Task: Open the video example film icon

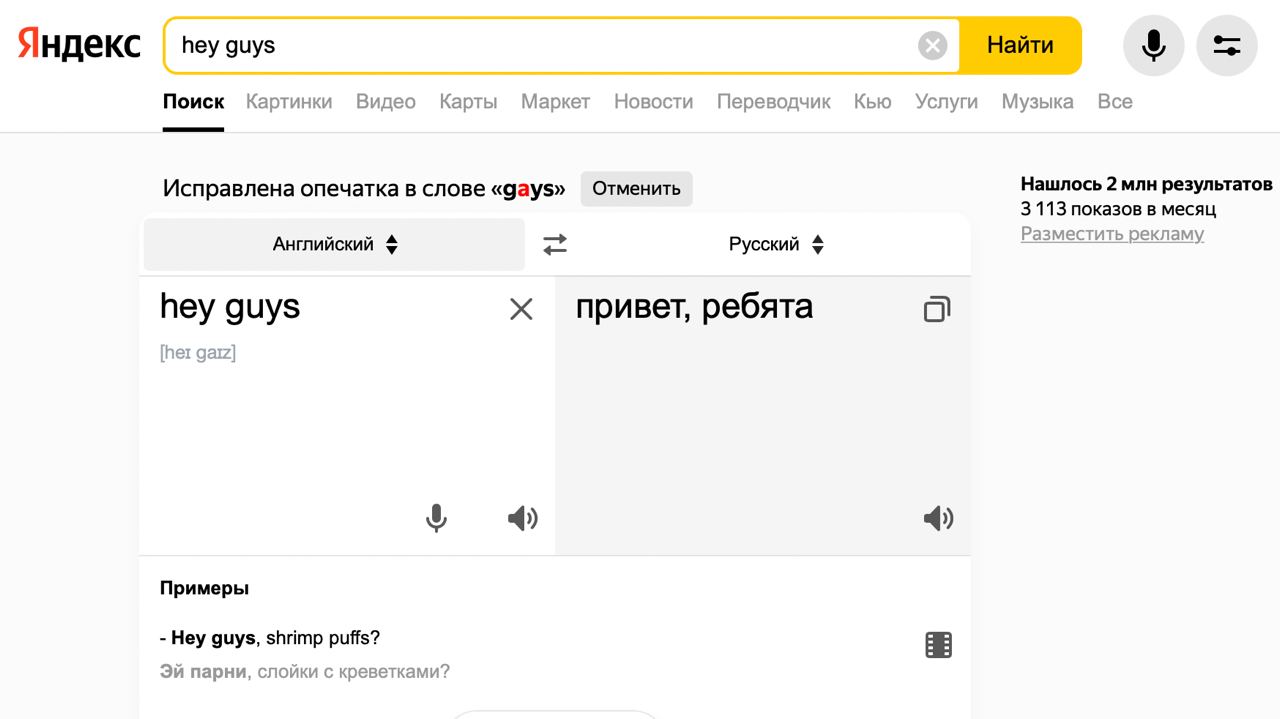Action: pyautogui.click(x=938, y=645)
